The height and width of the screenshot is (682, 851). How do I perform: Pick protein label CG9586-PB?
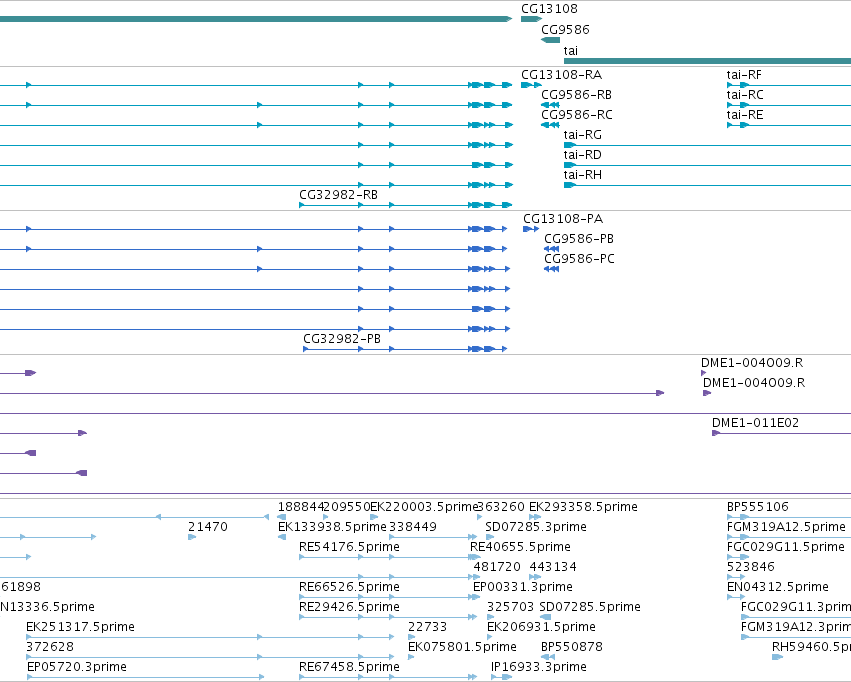(x=579, y=239)
